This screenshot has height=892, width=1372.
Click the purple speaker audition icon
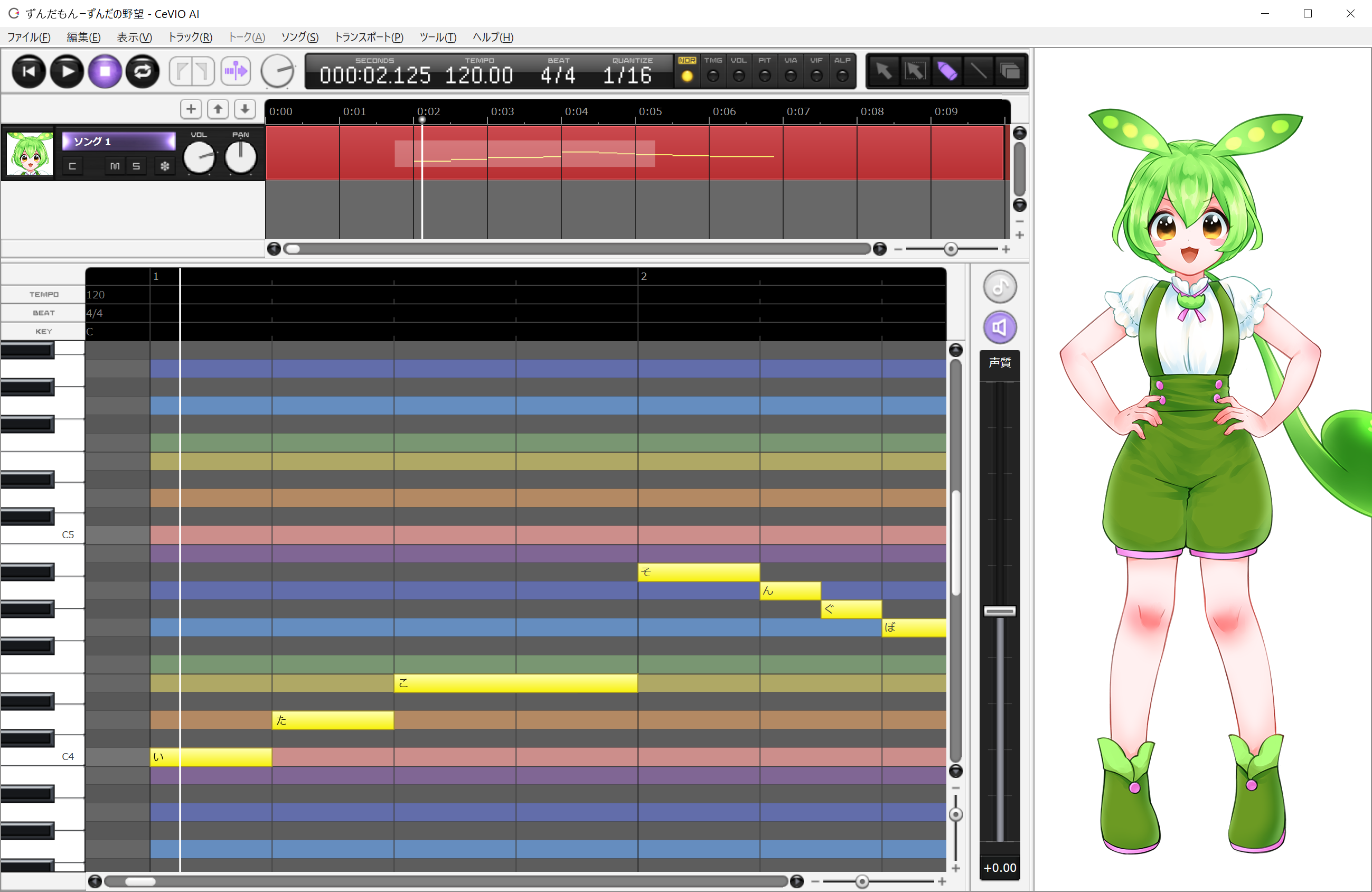(1000, 327)
